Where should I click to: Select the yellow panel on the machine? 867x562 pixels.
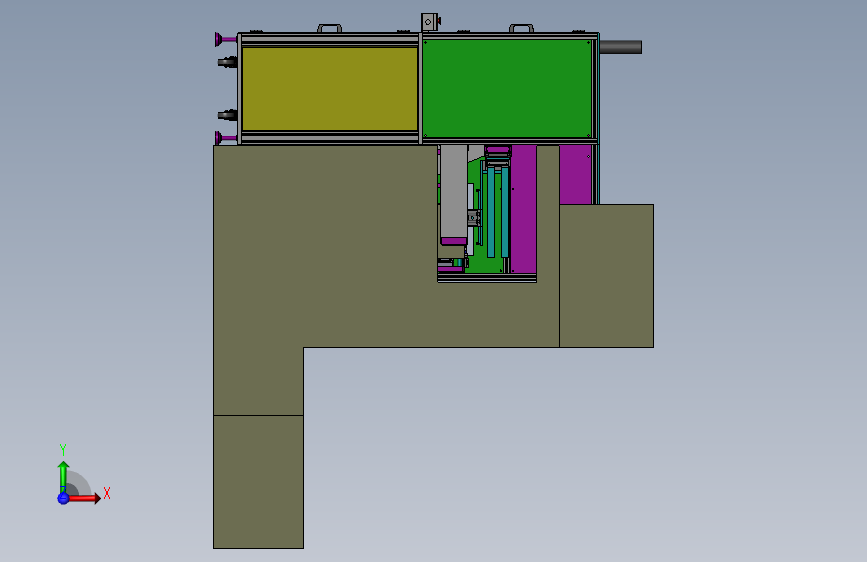(330, 89)
